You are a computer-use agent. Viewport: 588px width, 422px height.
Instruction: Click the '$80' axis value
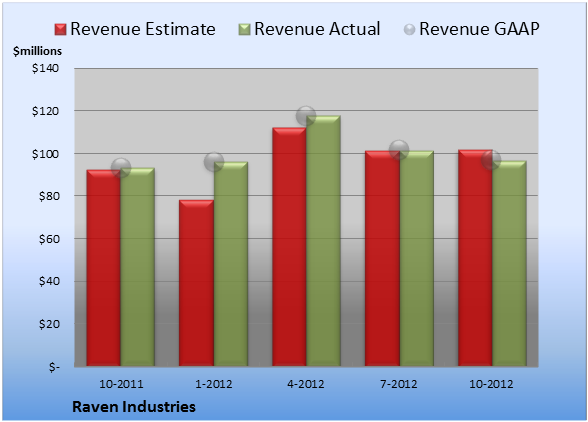tap(49, 196)
